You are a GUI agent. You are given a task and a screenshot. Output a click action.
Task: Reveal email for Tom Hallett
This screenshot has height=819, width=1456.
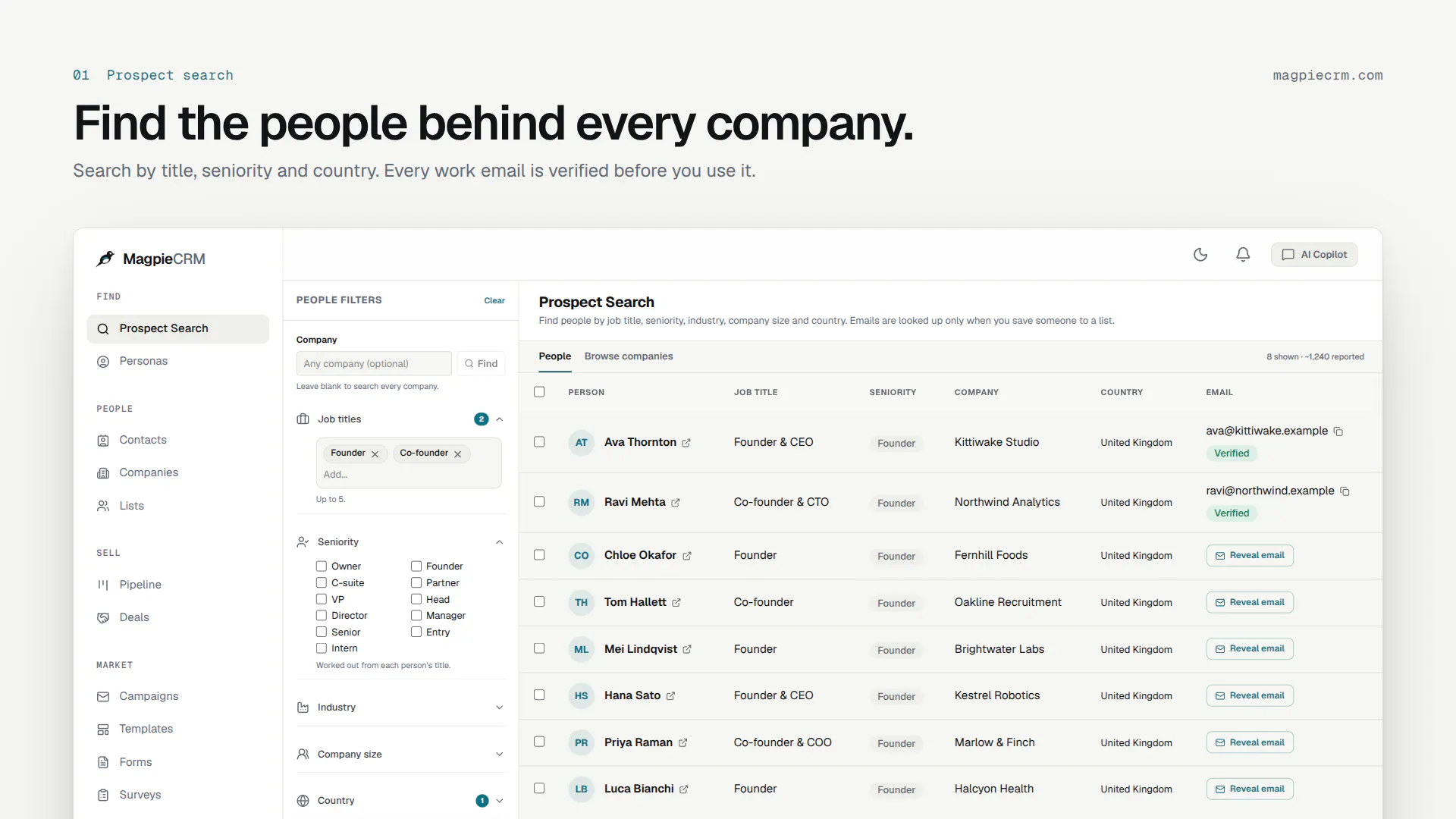click(1250, 603)
